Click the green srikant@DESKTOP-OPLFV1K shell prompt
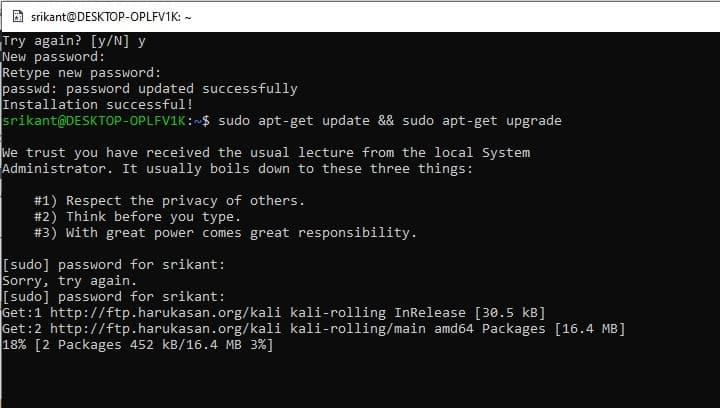720x408 pixels. coord(96,121)
